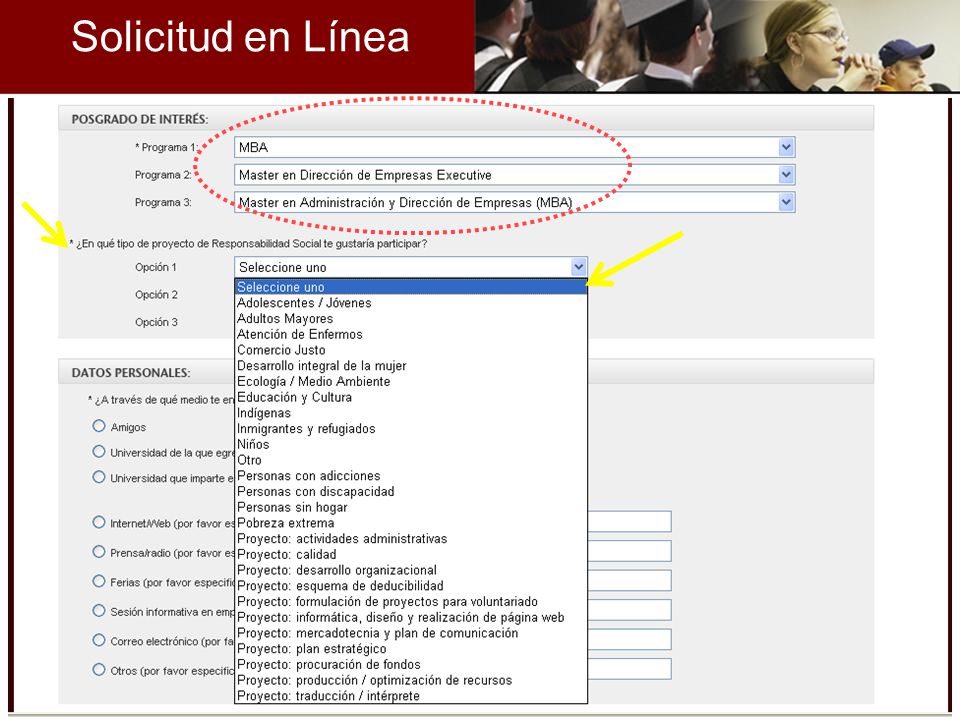Select 'Pobreza extrema' option
960x720 pixels.
click(411, 523)
